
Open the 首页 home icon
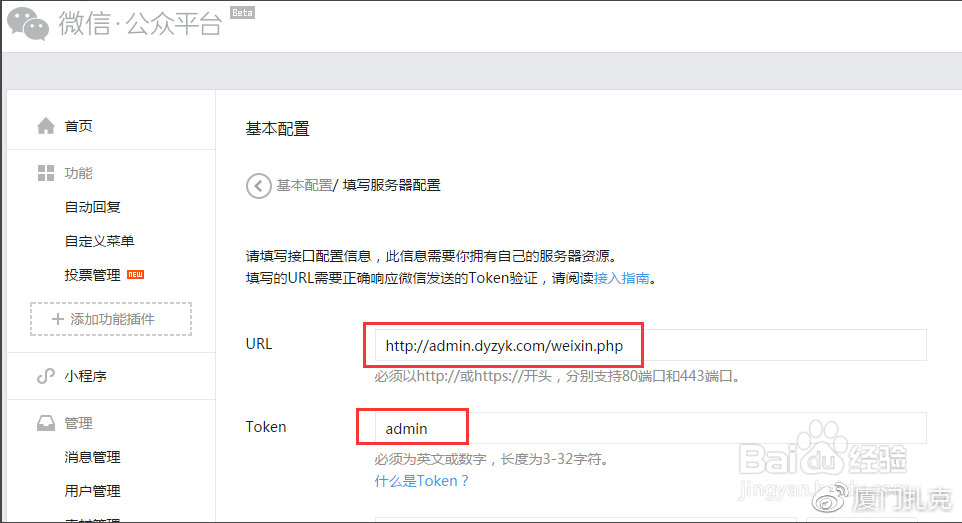click(46, 126)
